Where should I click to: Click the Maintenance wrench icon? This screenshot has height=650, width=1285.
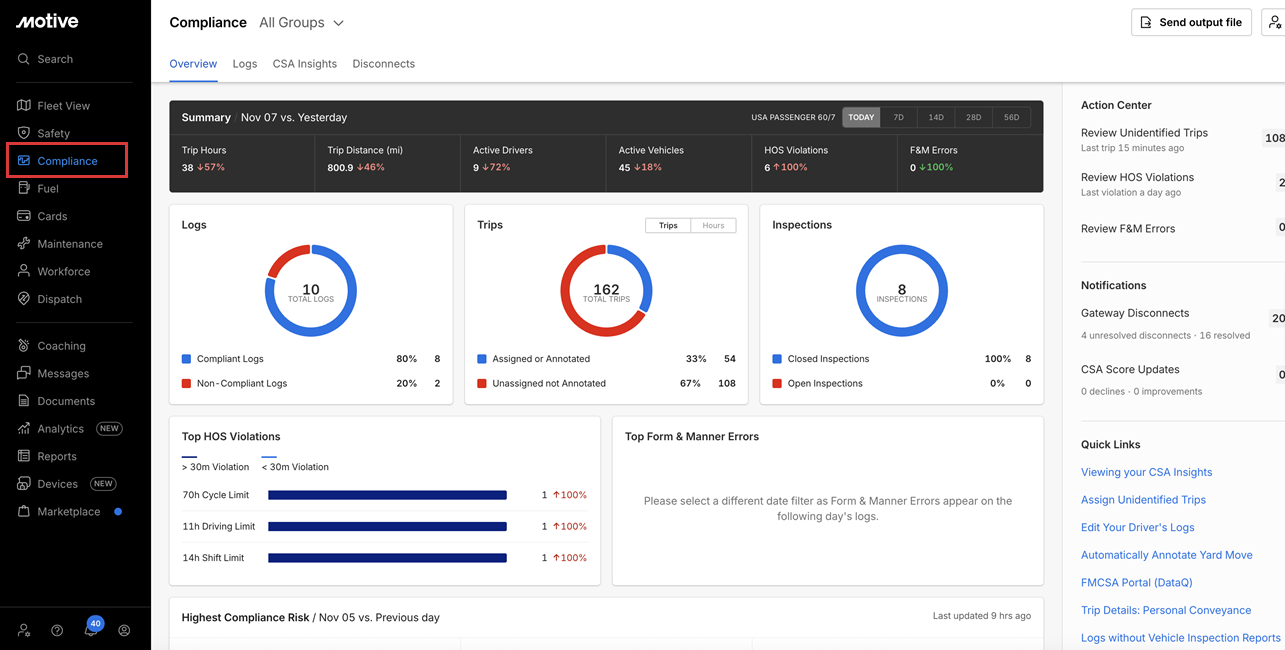tap(24, 244)
